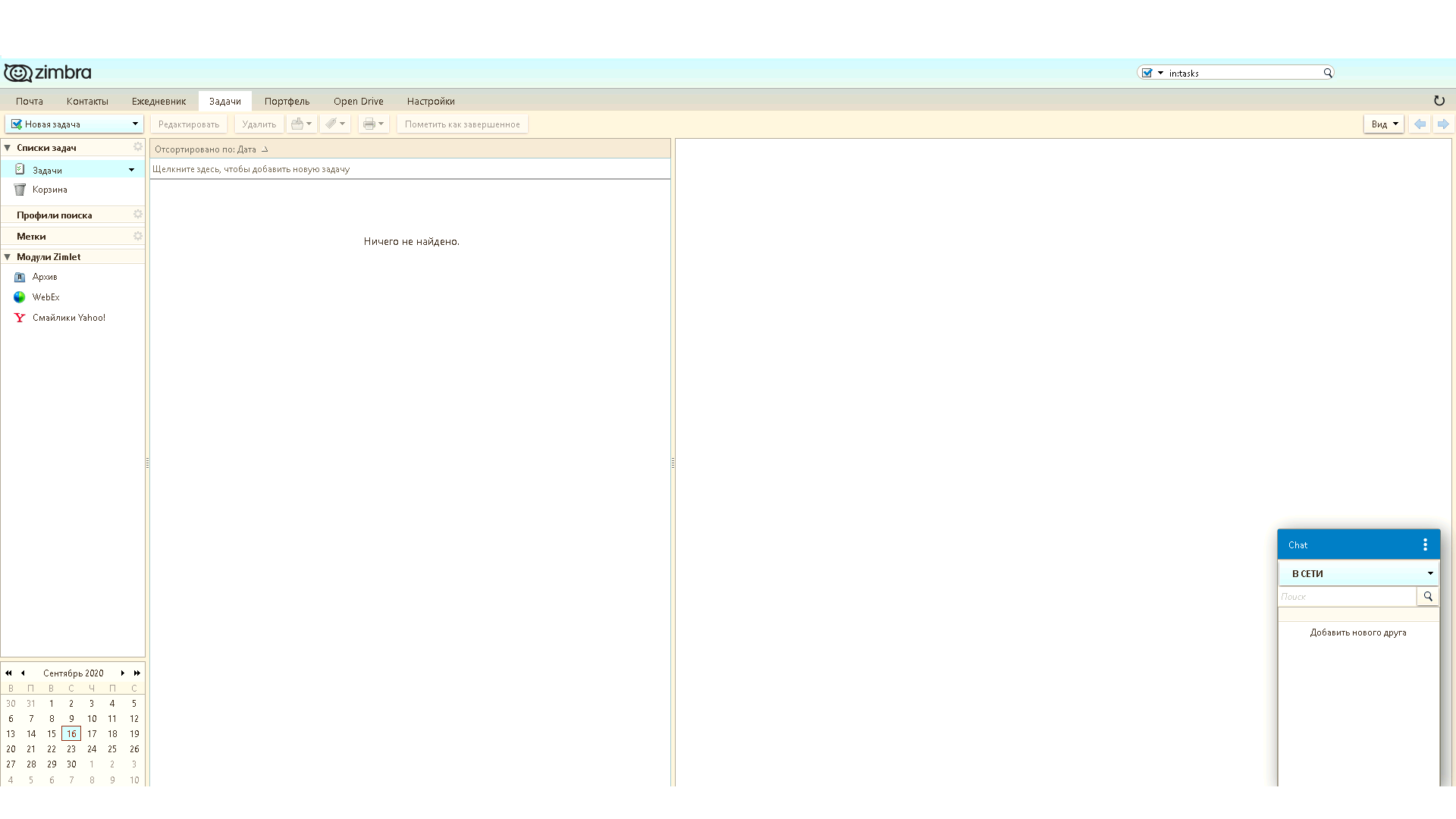Open the Вид view menu button
1456x819 pixels.
click(1383, 124)
